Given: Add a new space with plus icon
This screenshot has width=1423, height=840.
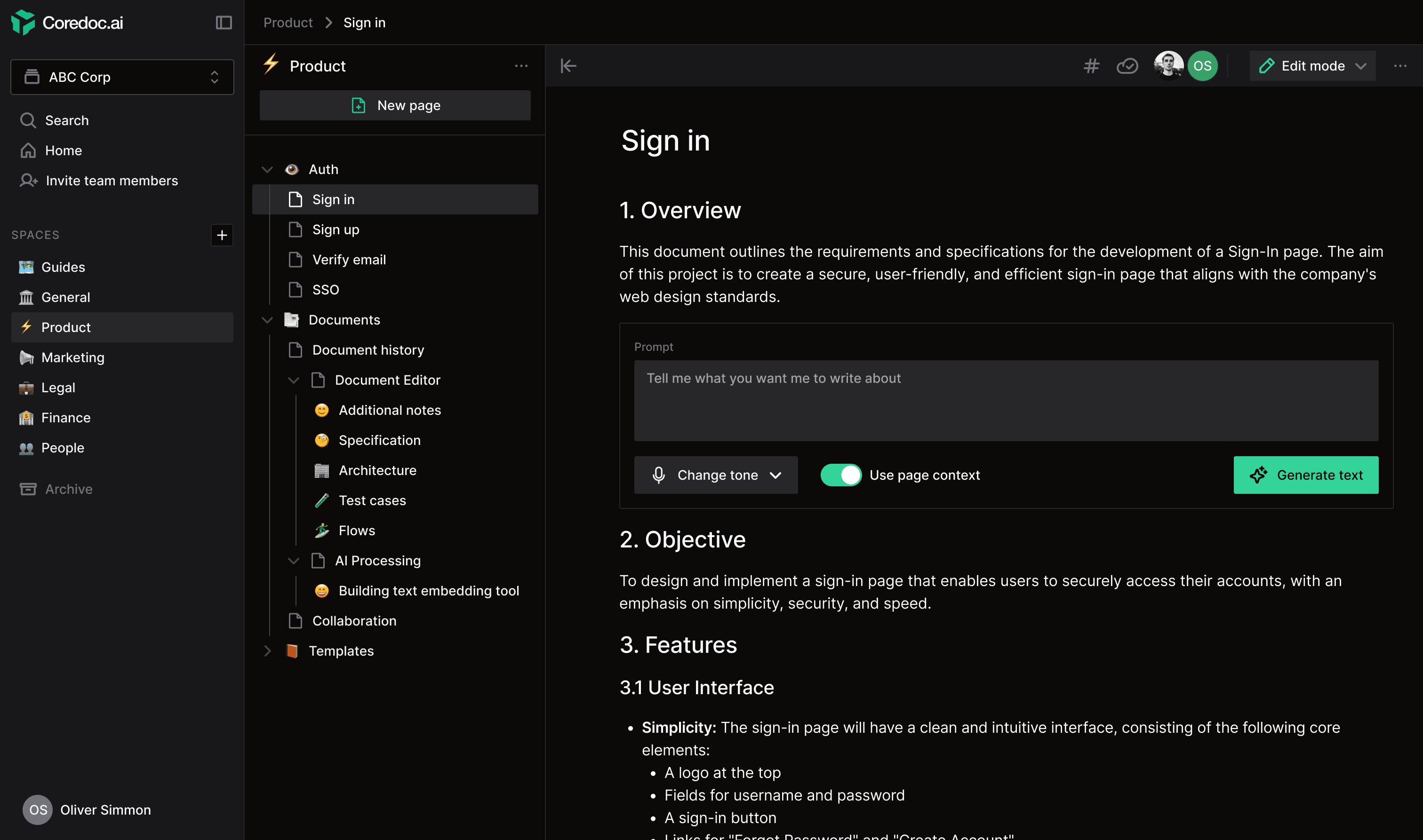Looking at the screenshot, I should [x=222, y=235].
